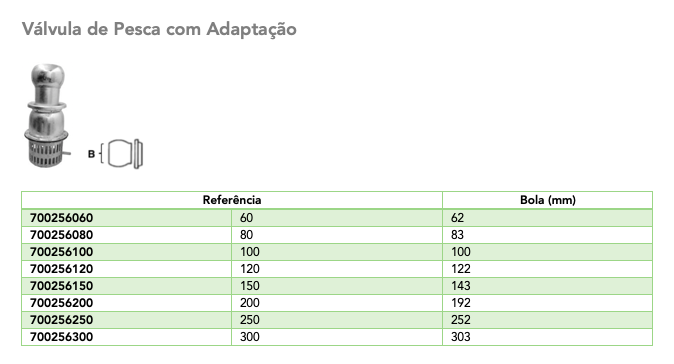The height and width of the screenshot is (364, 674).
Task: Click the fishing valve product photo
Action: point(46,116)
